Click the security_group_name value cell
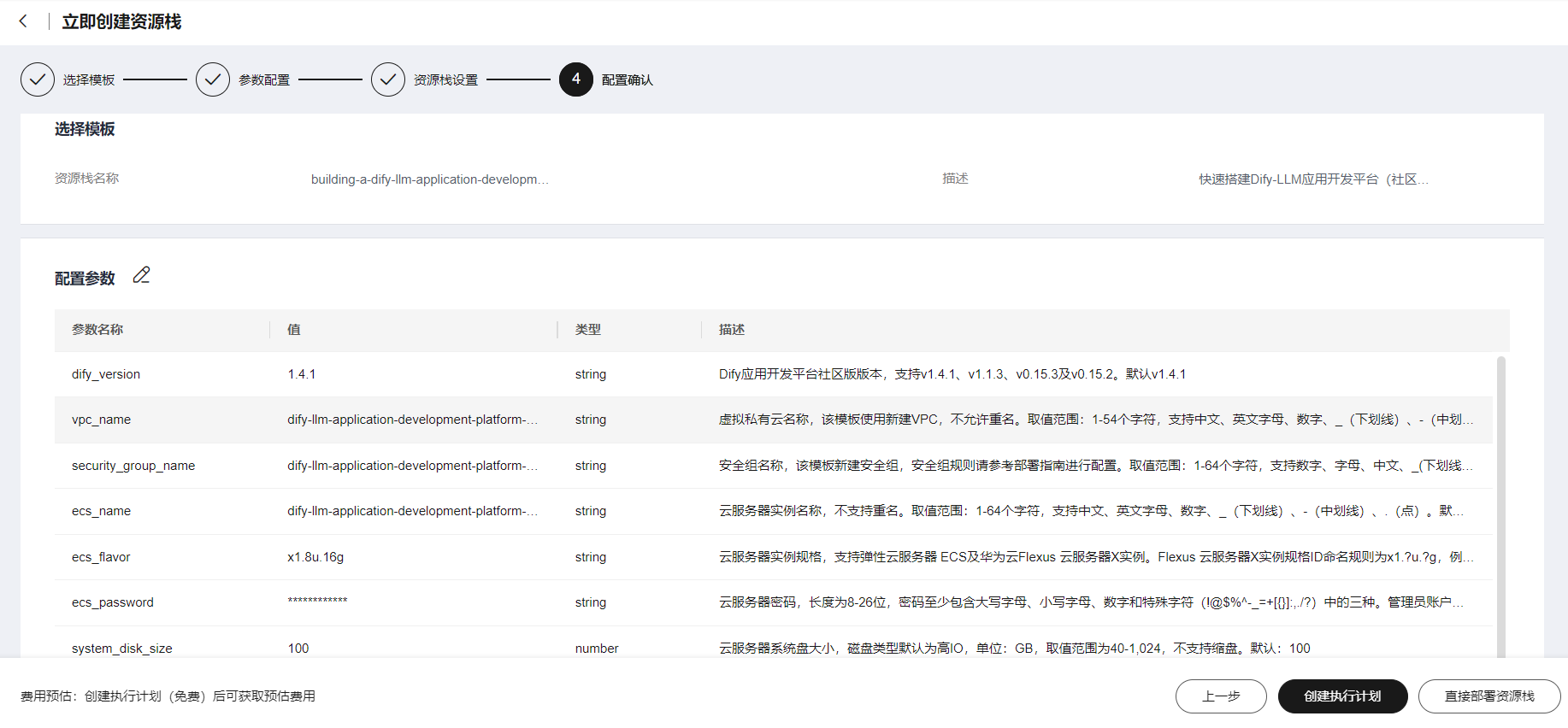This screenshot has height=728, width=1568. [413, 466]
